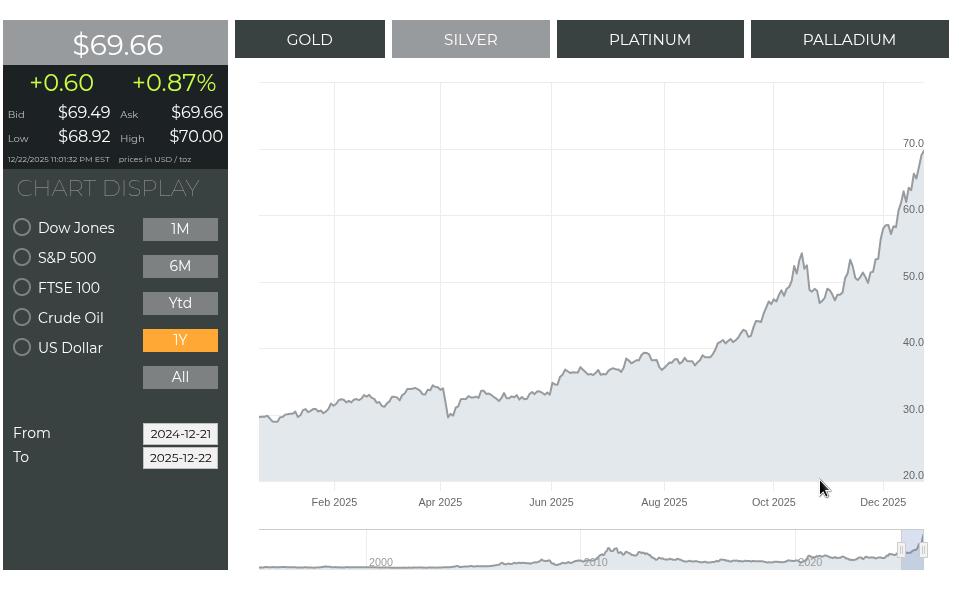
Task: Show the Ytd chart range
Action: tap(180, 304)
